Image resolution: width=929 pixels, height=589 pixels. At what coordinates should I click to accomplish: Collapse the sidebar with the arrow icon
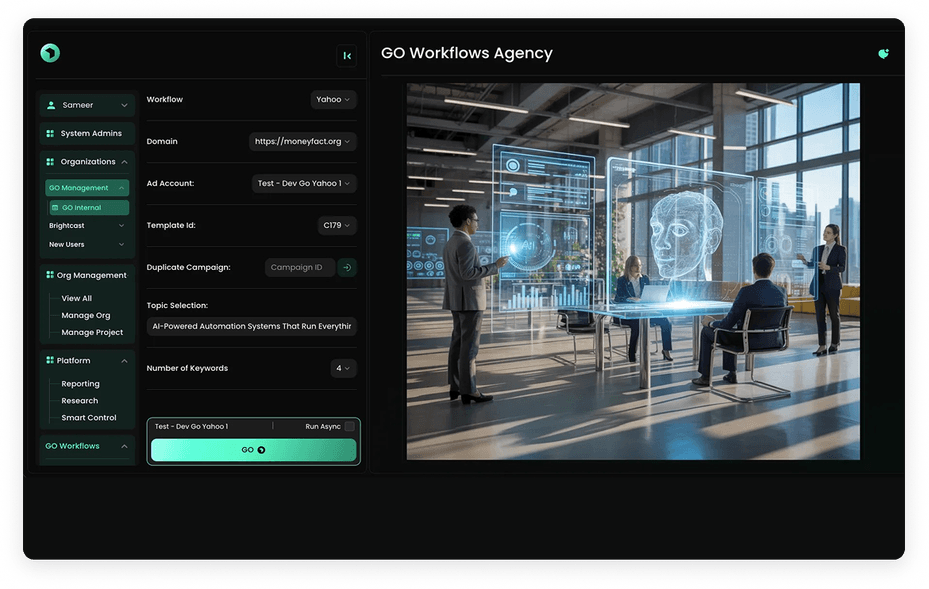[x=346, y=56]
